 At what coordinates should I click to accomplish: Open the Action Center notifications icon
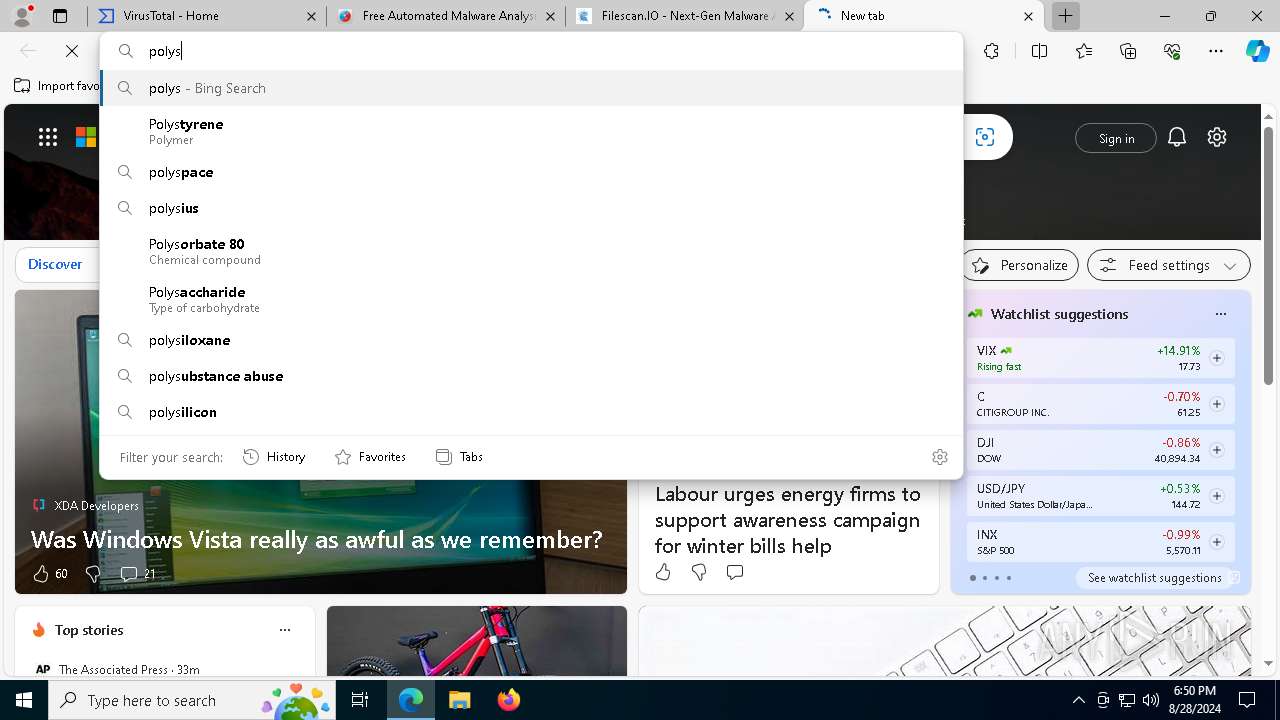[1247, 700]
